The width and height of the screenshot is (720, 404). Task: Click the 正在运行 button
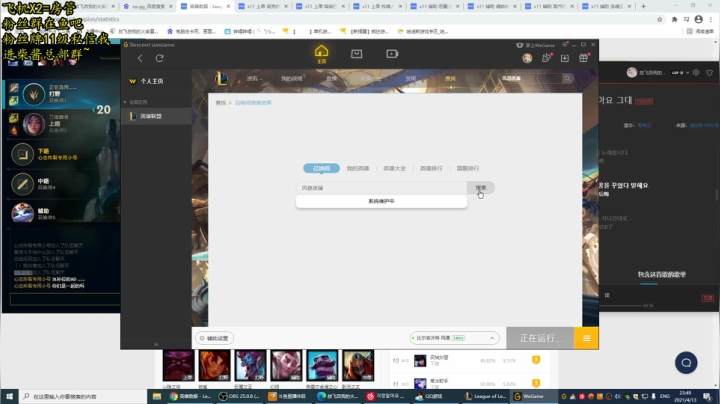[x=540, y=338]
